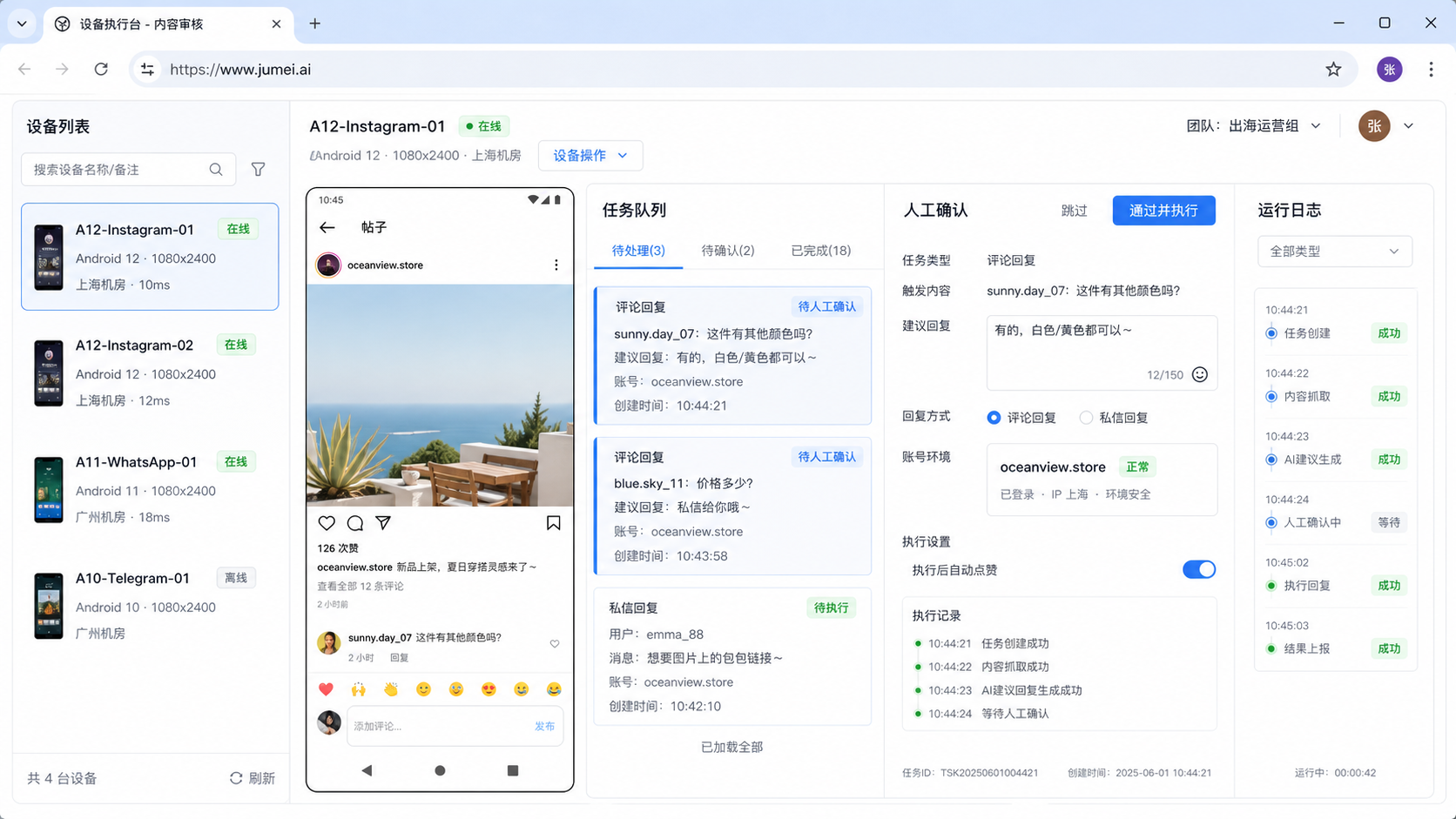Bookmark this page with the star icon

1333,70
